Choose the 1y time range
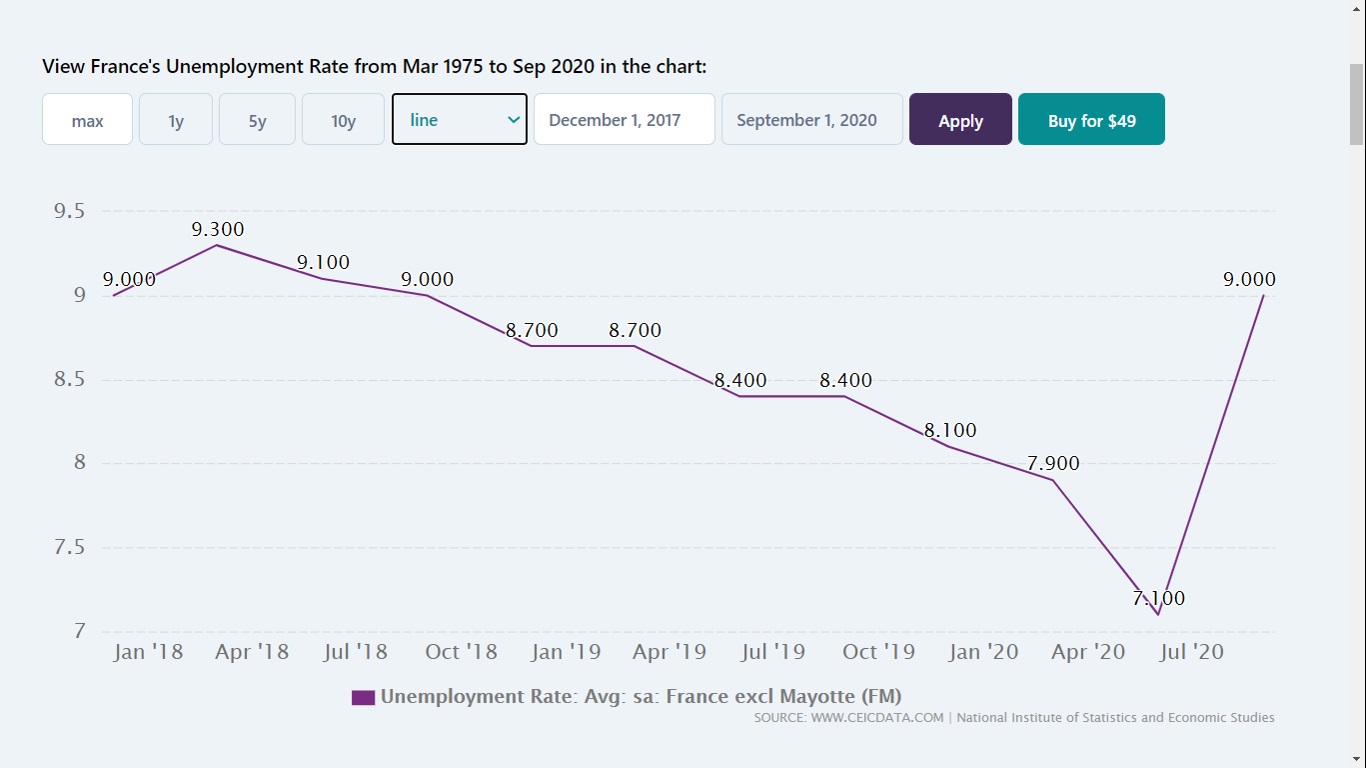1366x768 pixels. click(176, 120)
